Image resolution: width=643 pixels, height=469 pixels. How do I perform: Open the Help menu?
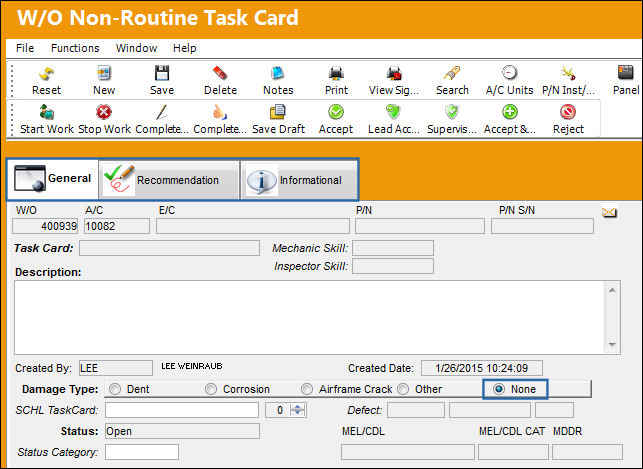(185, 48)
